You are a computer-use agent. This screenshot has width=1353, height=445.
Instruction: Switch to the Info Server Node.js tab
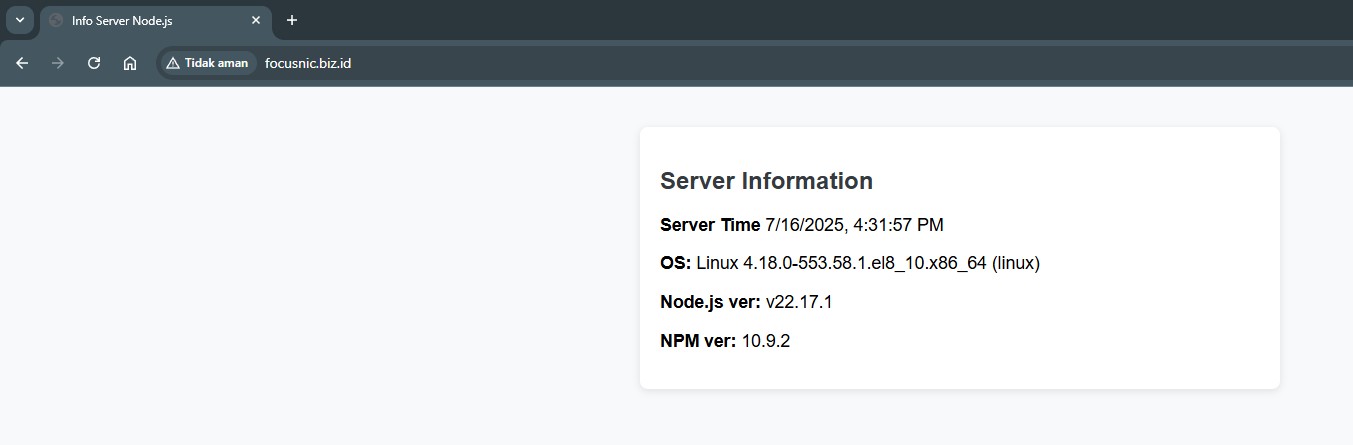point(150,21)
